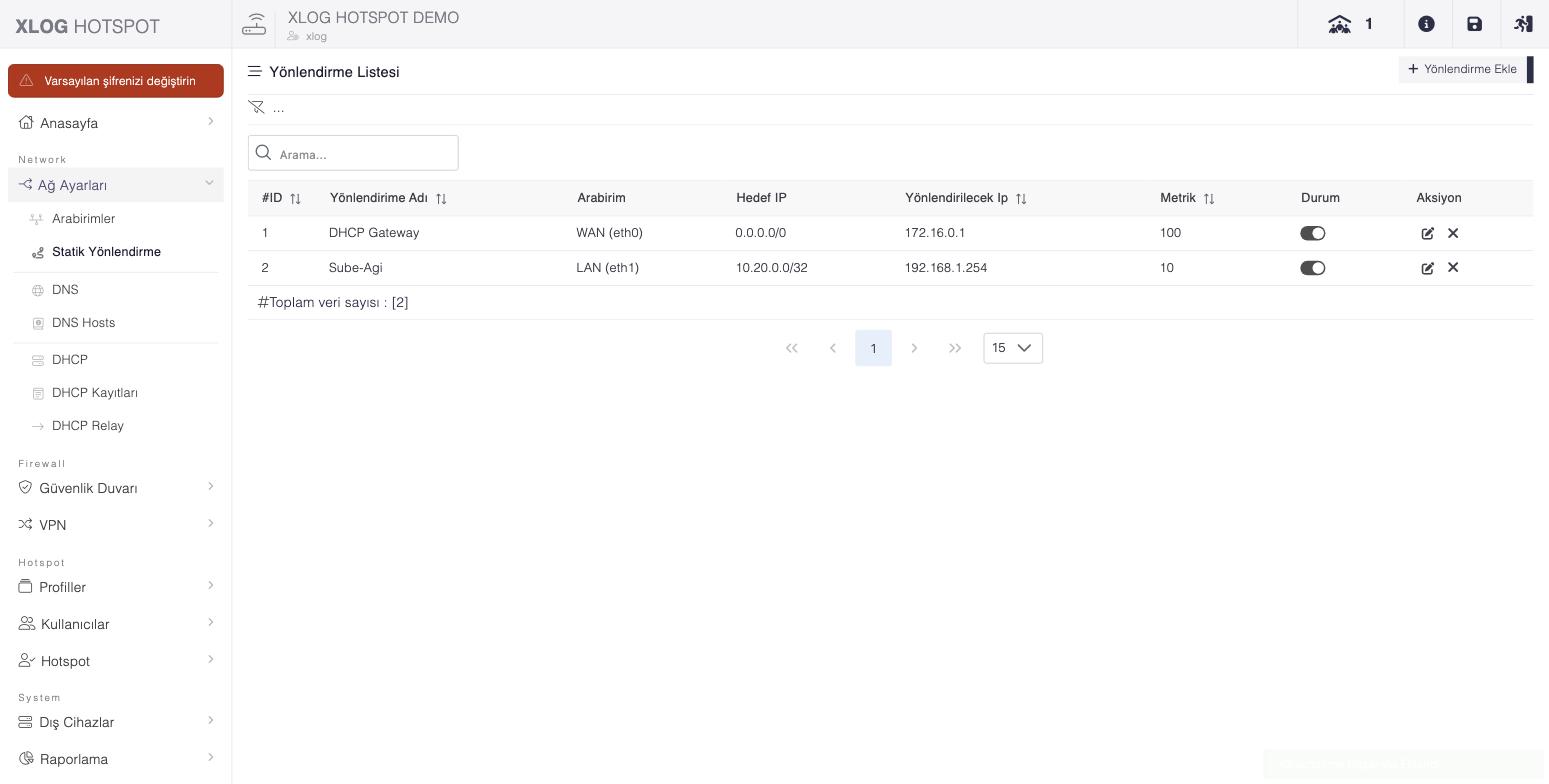Viewport: 1549px width, 784px height.
Task: Open DNS Hosts item
Action: [x=83, y=323]
